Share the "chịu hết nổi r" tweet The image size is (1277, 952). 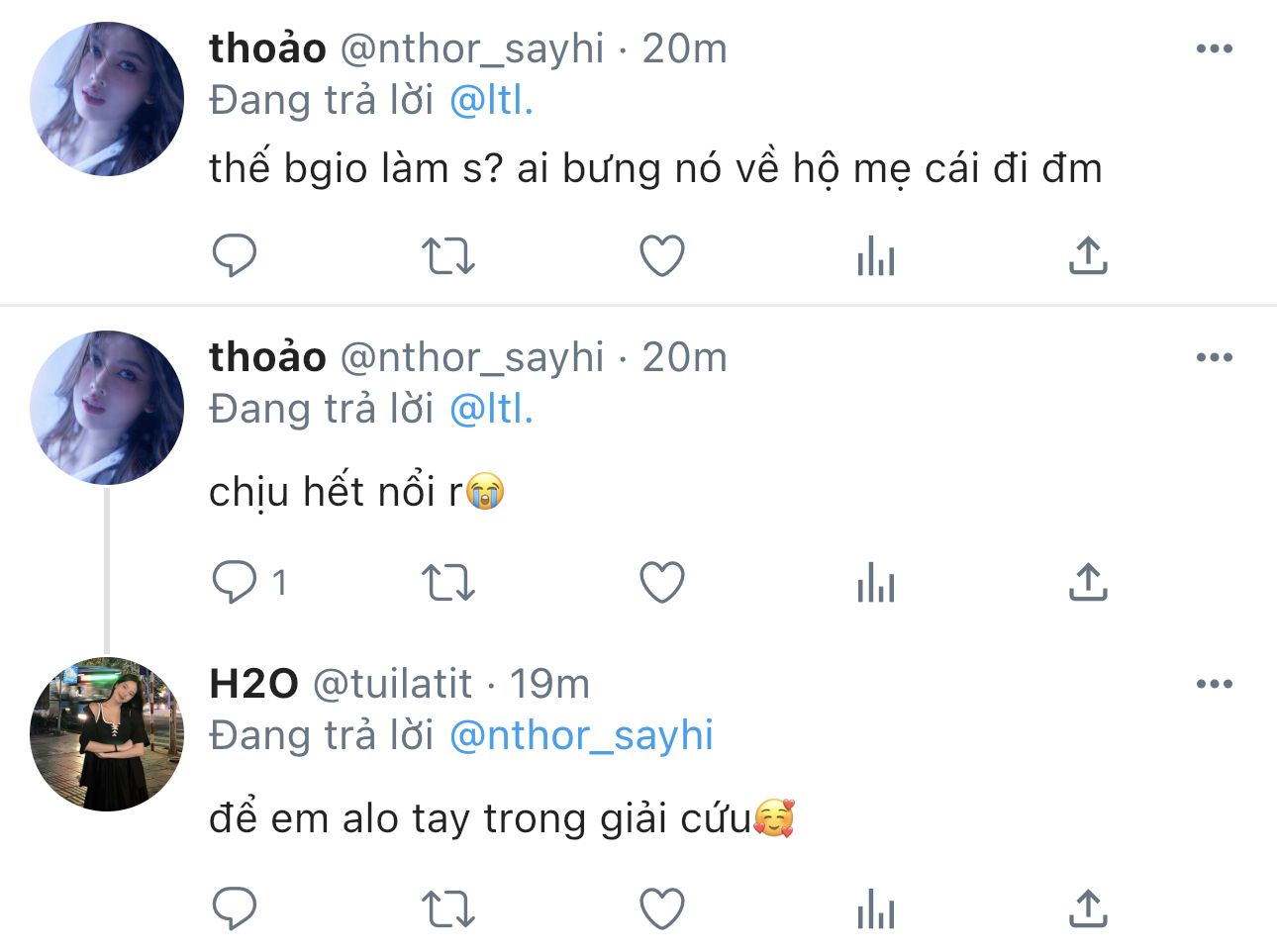point(1088,583)
